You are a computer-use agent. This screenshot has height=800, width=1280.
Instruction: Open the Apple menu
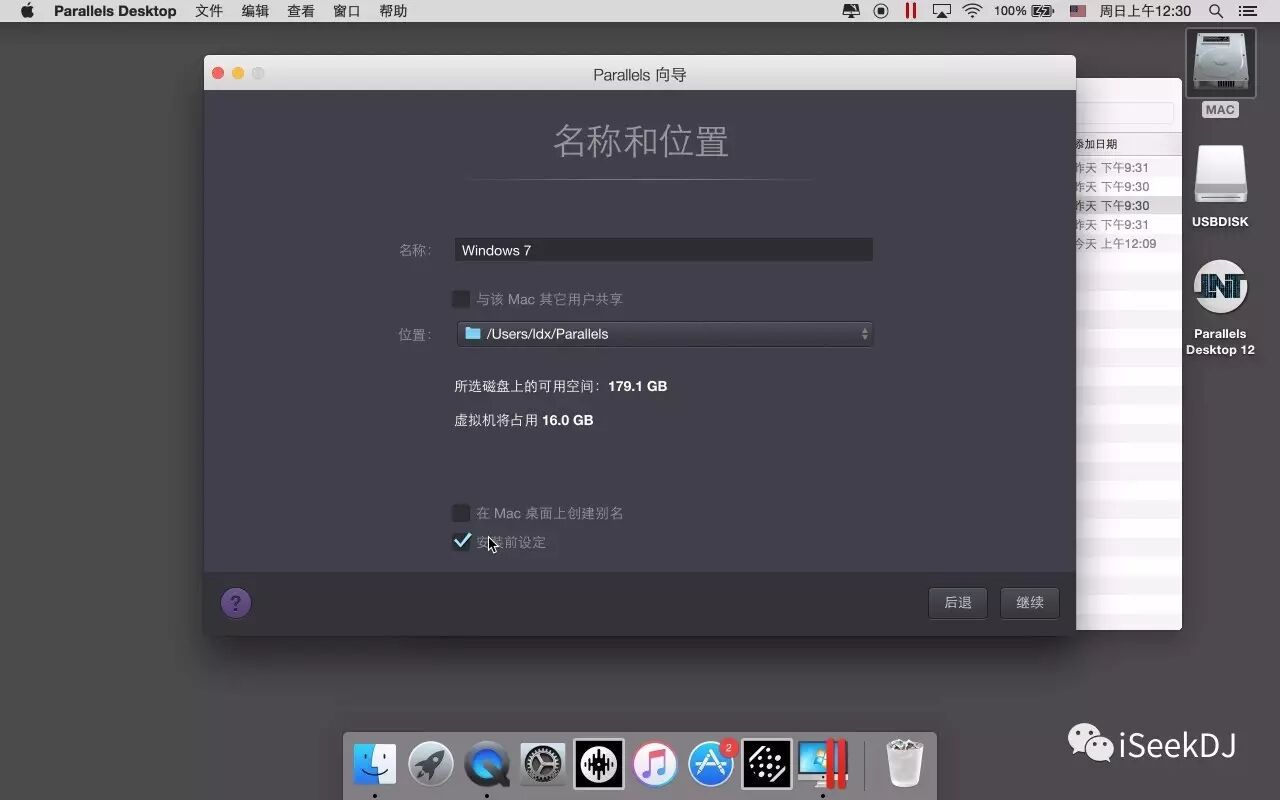27,11
